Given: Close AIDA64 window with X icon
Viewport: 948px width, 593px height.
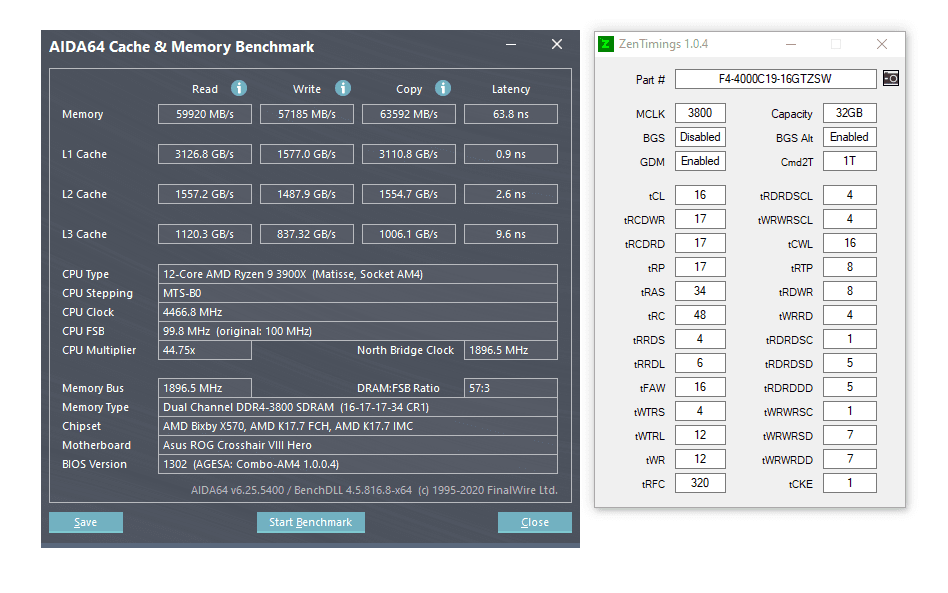Looking at the screenshot, I should (x=557, y=44).
